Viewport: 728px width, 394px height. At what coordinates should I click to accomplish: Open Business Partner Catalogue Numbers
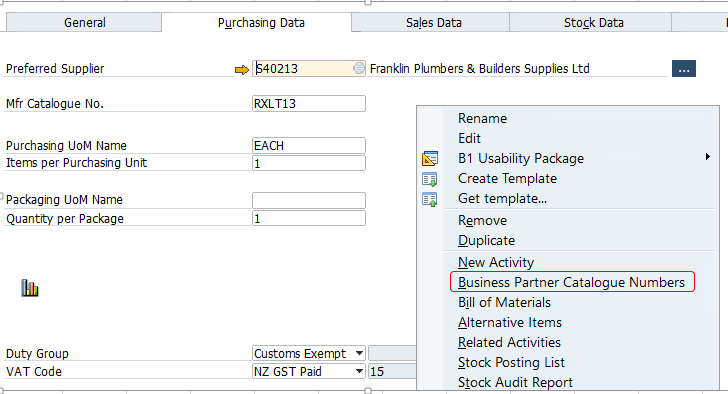point(572,282)
